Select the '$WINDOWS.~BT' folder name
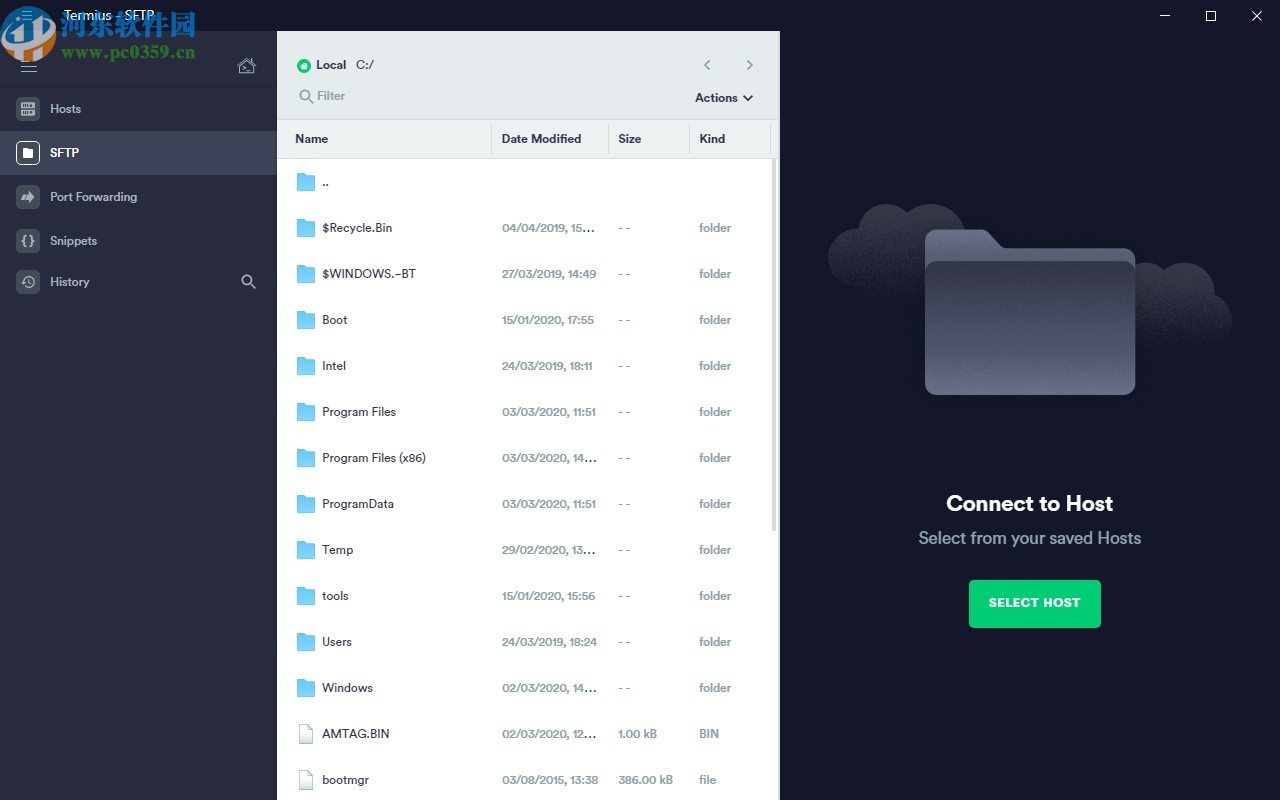Screen dimensions: 1280x800 (x=369, y=274)
